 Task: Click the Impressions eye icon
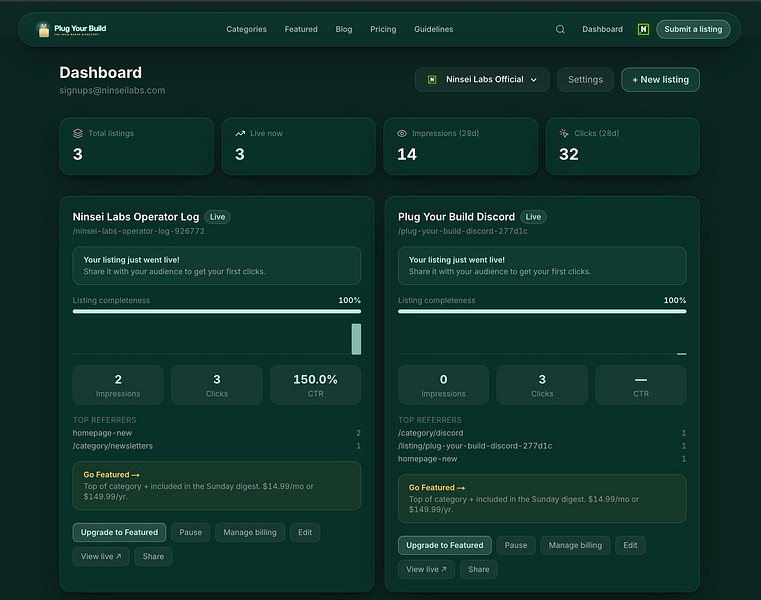point(402,133)
